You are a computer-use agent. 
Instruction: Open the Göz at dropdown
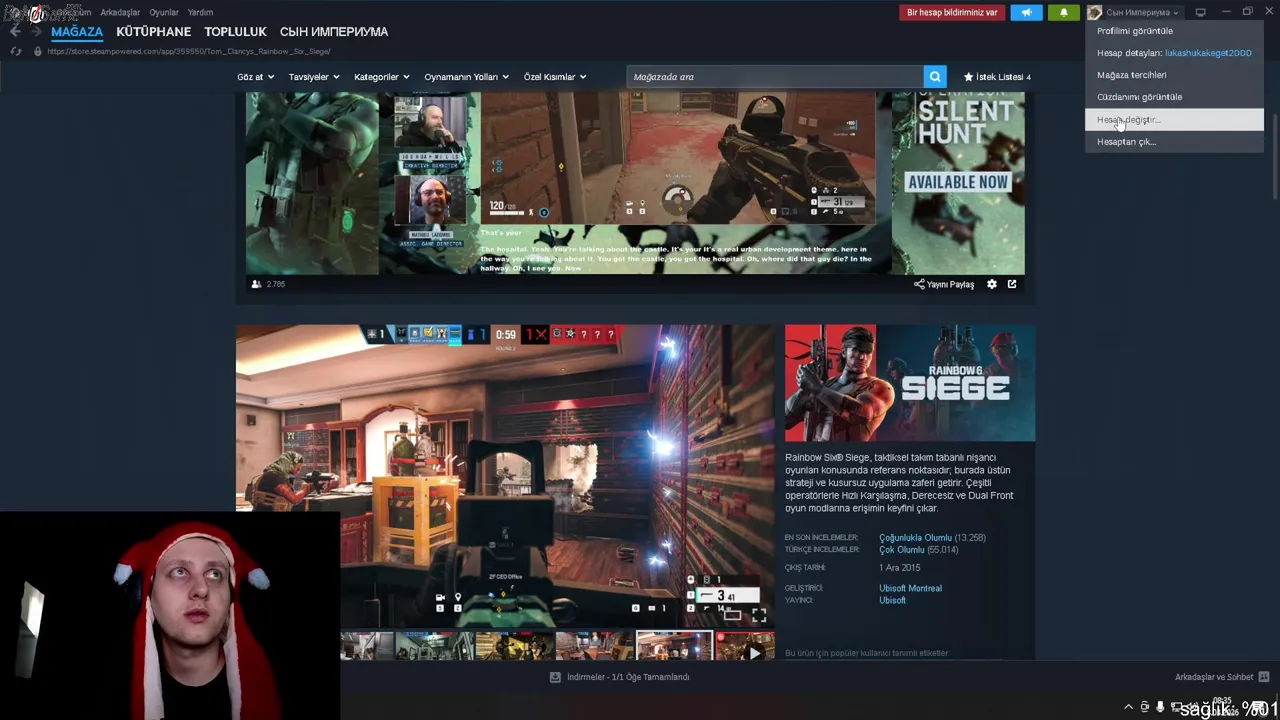click(255, 77)
